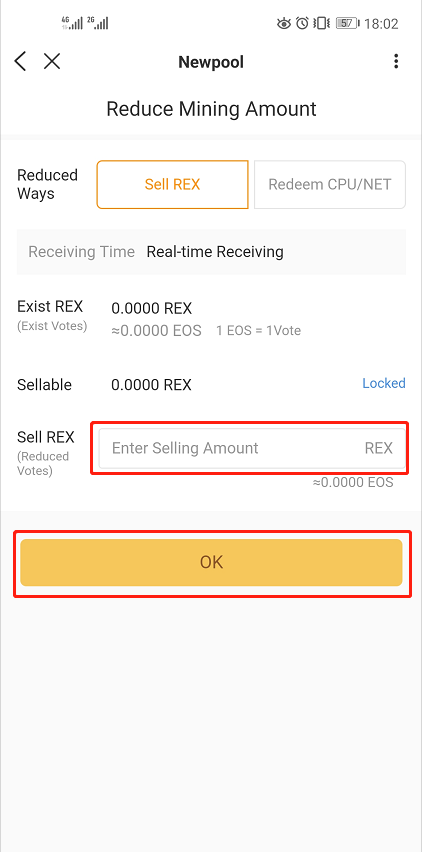Tap the 18:02 clock in status bar
Image resolution: width=422 pixels, height=852 pixels.
tap(381, 24)
